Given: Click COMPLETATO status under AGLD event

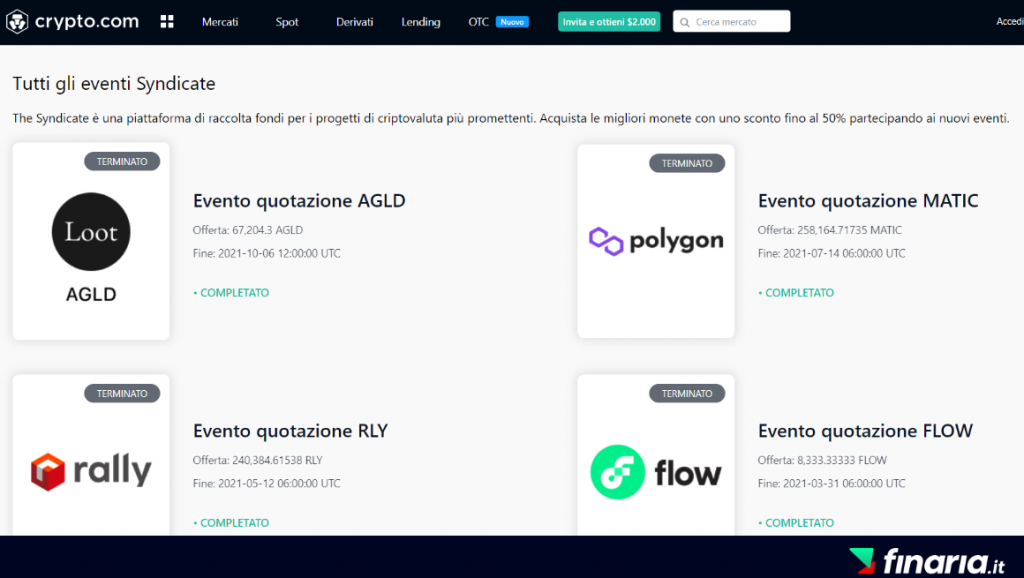Looking at the screenshot, I should (x=231, y=293).
